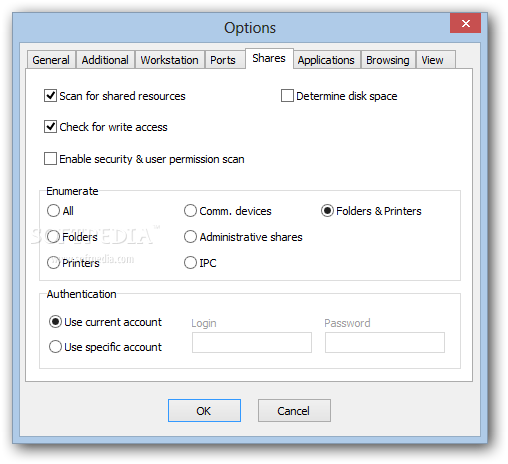The height and width of the screenshot is (464, 508).
Task: Open the Browsing tab
Action: tap(388, 60)
